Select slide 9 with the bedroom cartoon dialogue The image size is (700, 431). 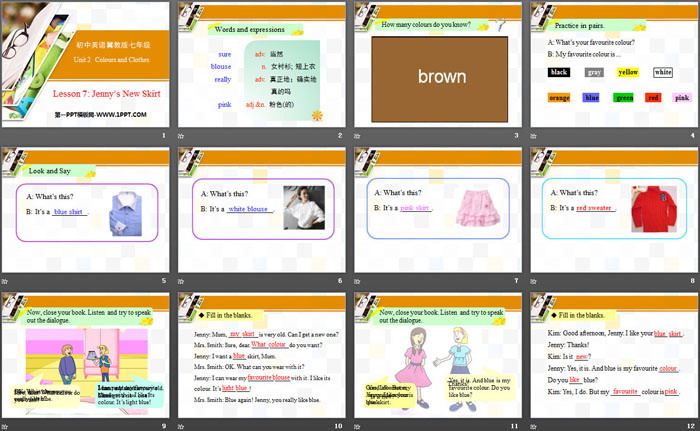(85, 356)
